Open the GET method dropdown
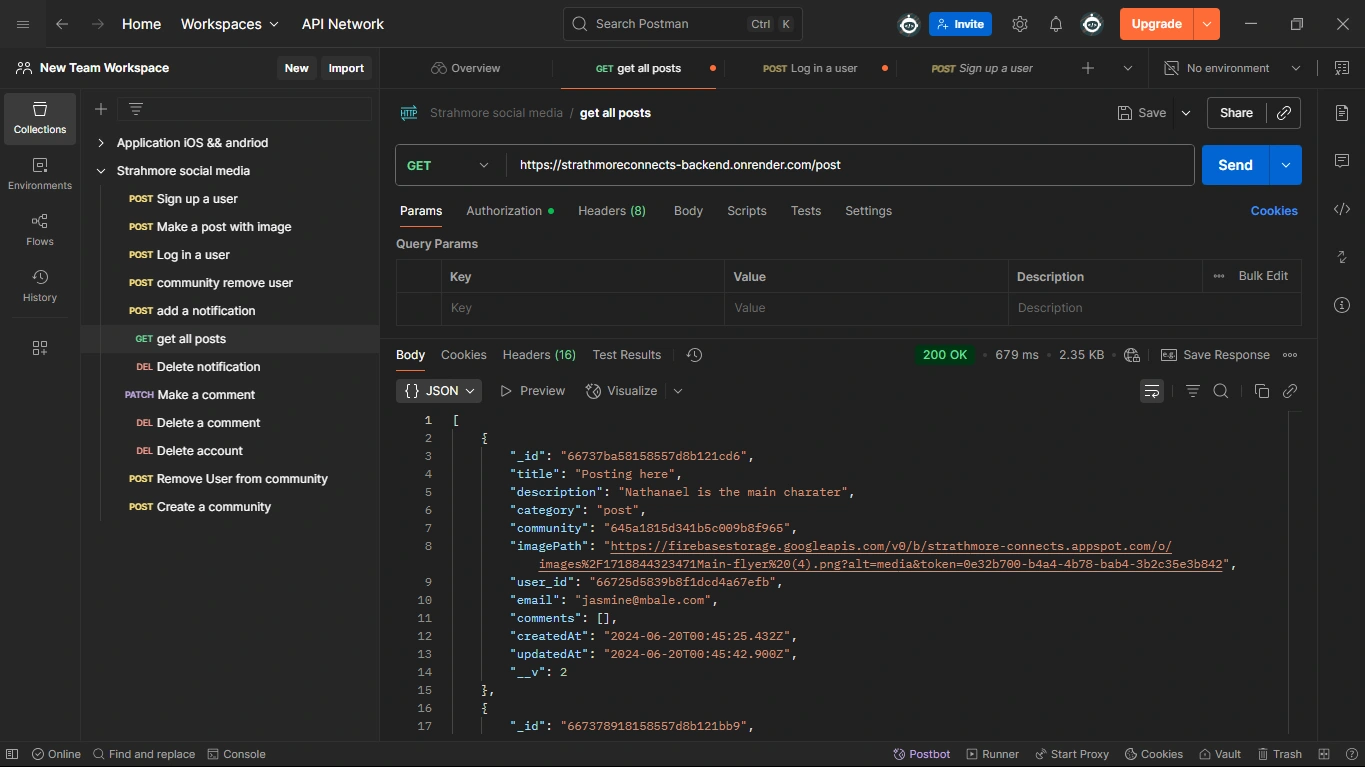 tap(448, 165)
